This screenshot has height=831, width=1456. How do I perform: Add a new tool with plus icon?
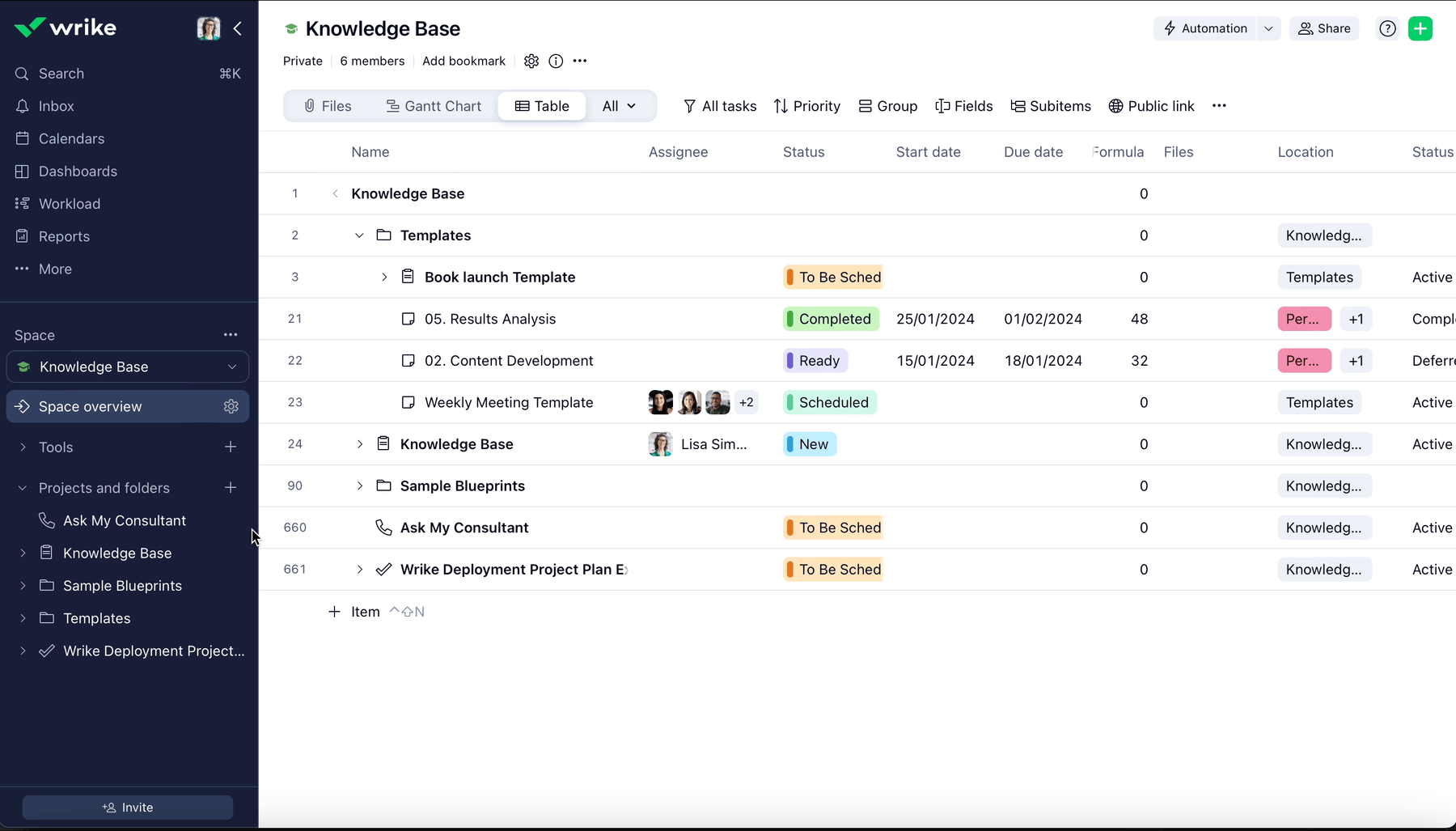231,447
